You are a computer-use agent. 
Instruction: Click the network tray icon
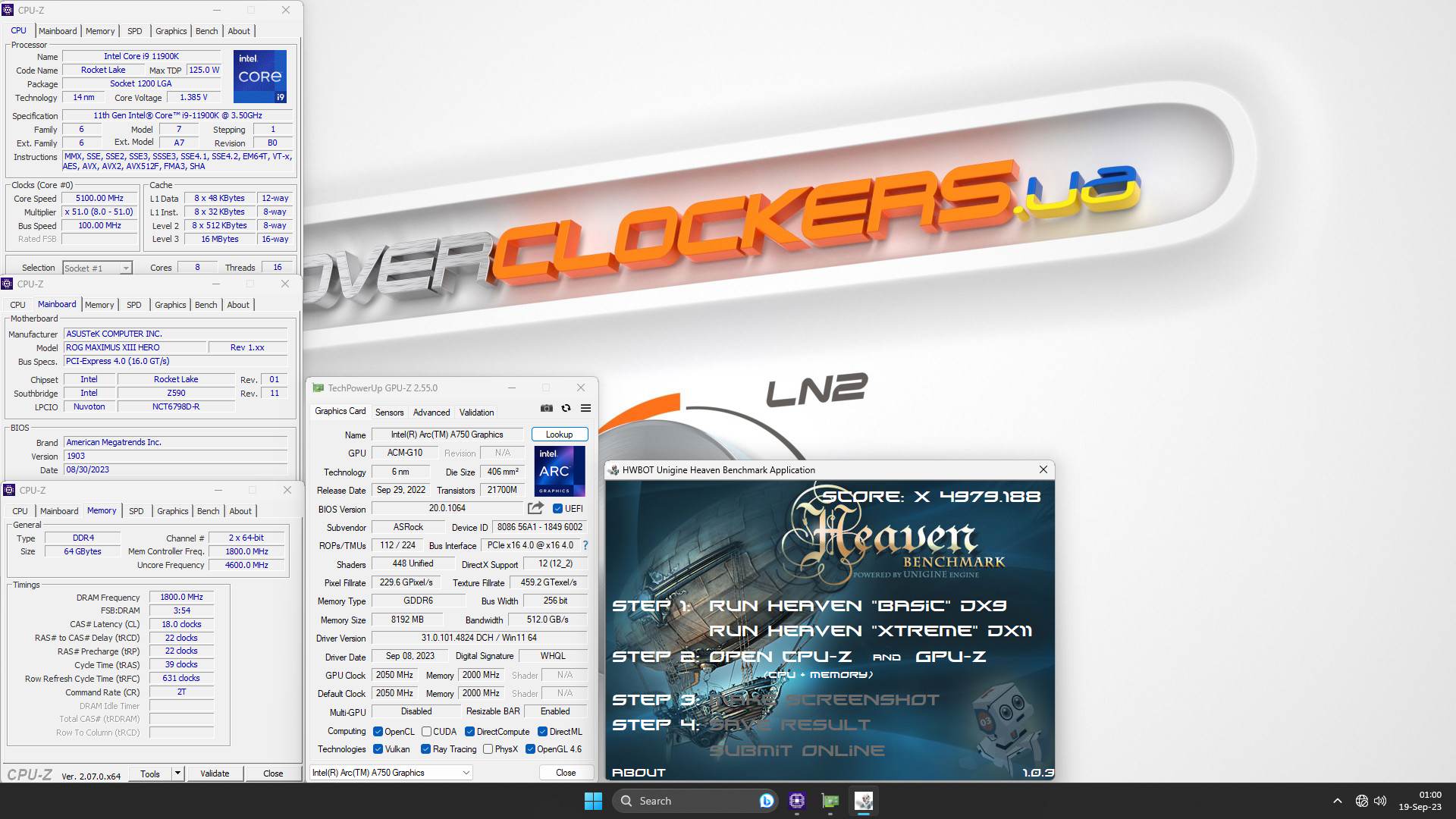1362,801
